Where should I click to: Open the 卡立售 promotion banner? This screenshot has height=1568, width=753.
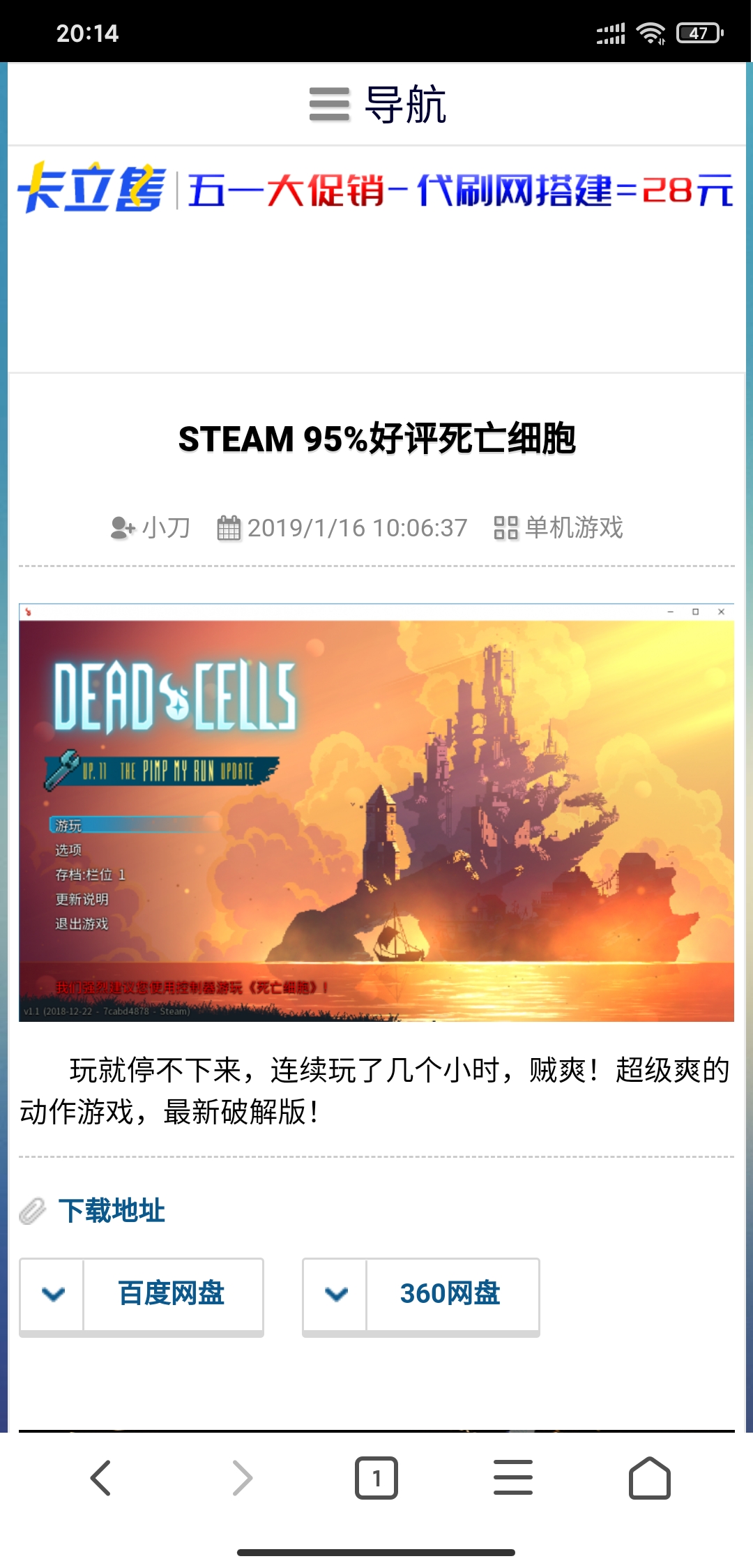pos(376,188)
